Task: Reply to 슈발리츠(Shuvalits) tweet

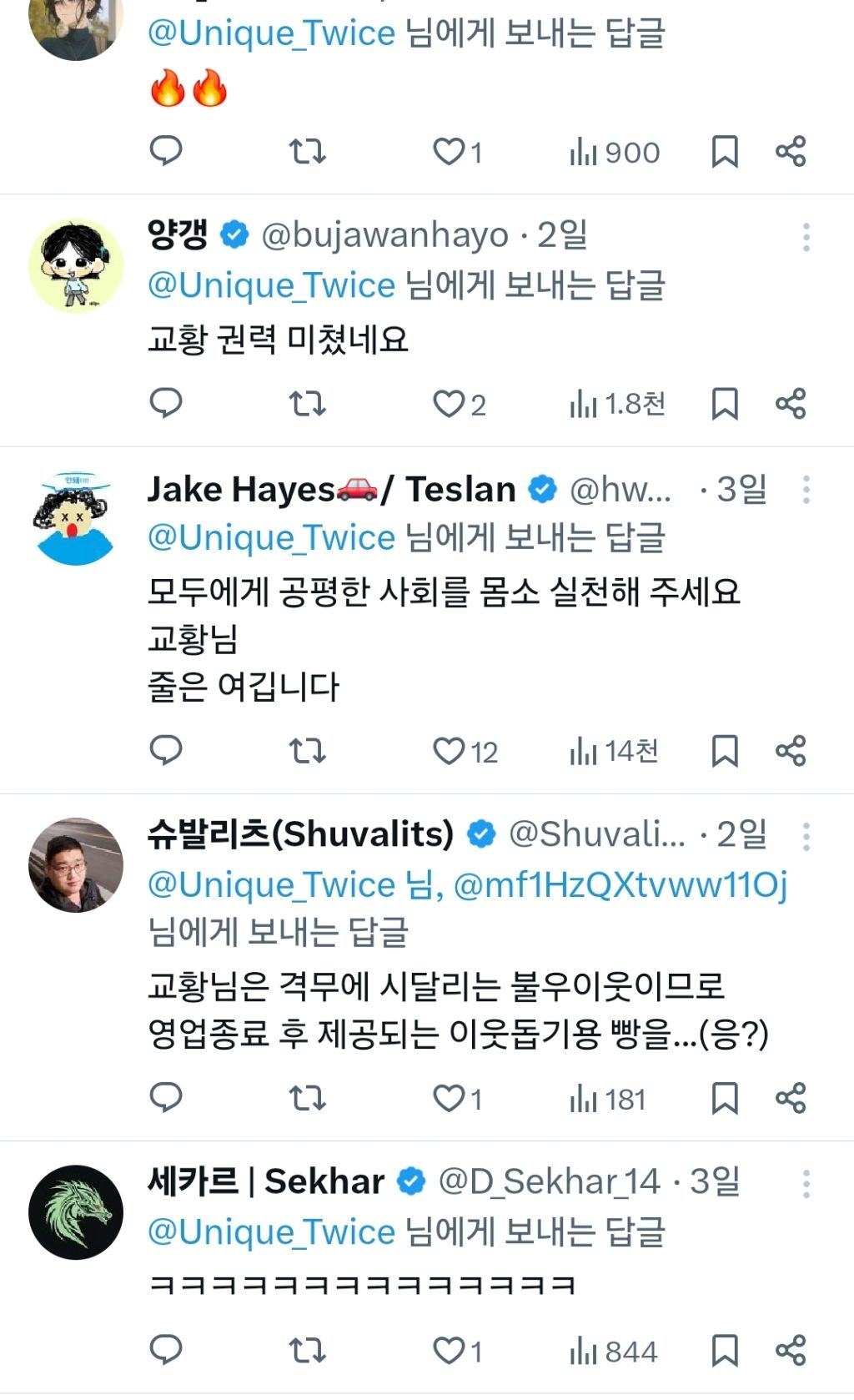Action: click(x=165, y=1098)
